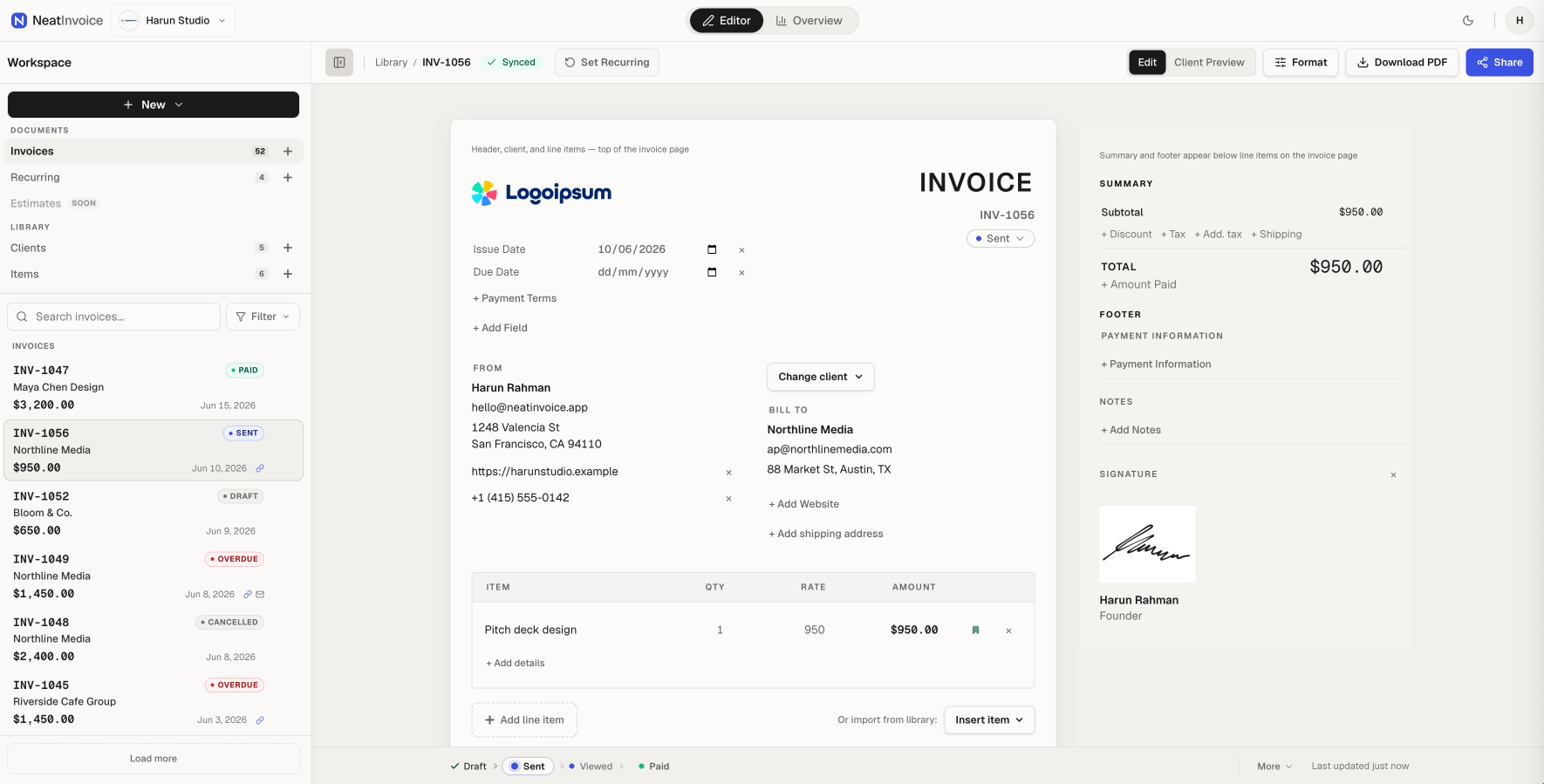Click Logoipsum logo on invoice

click(542, 193)
